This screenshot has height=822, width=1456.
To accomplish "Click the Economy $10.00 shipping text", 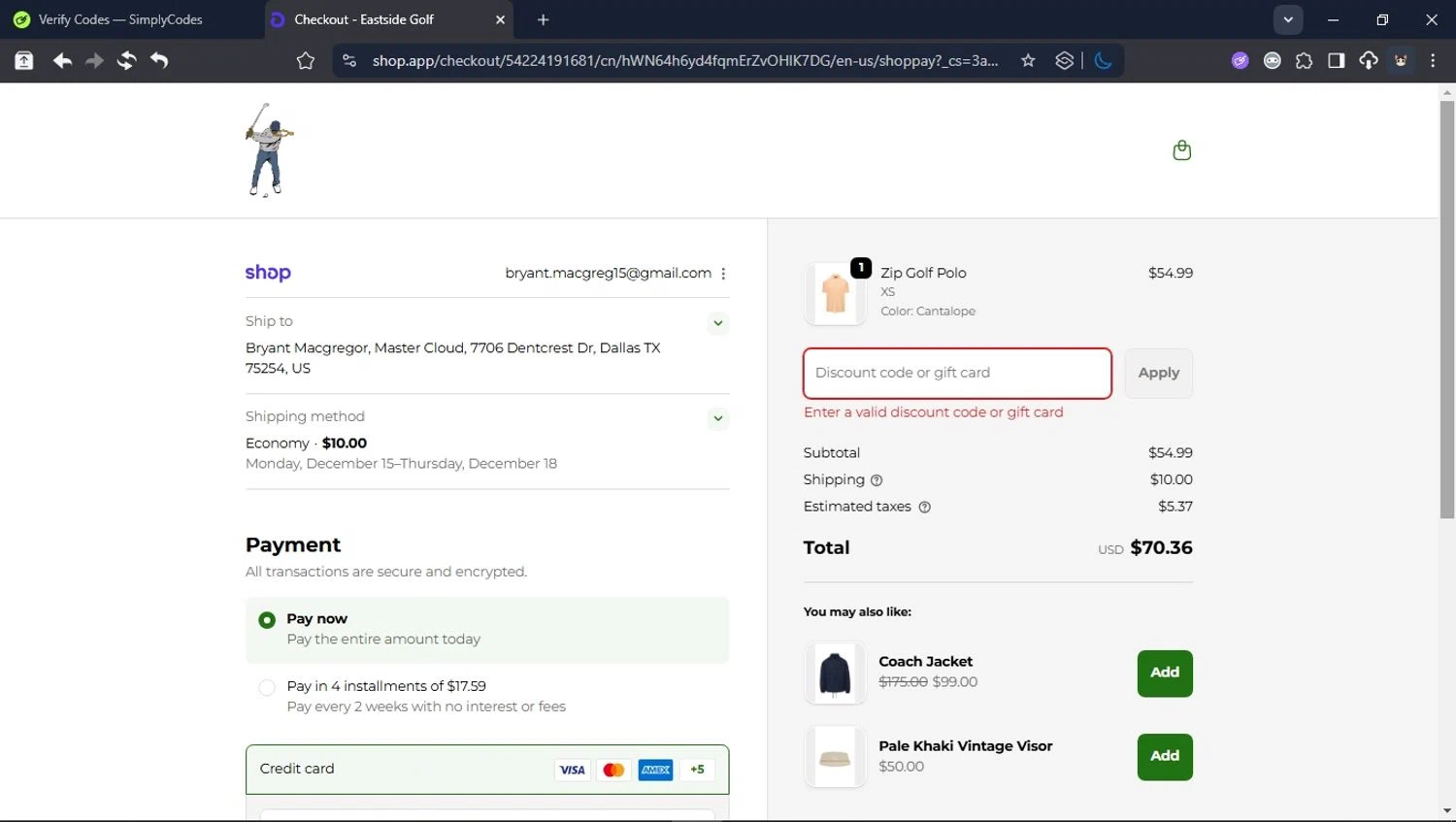I will (306, 444).
